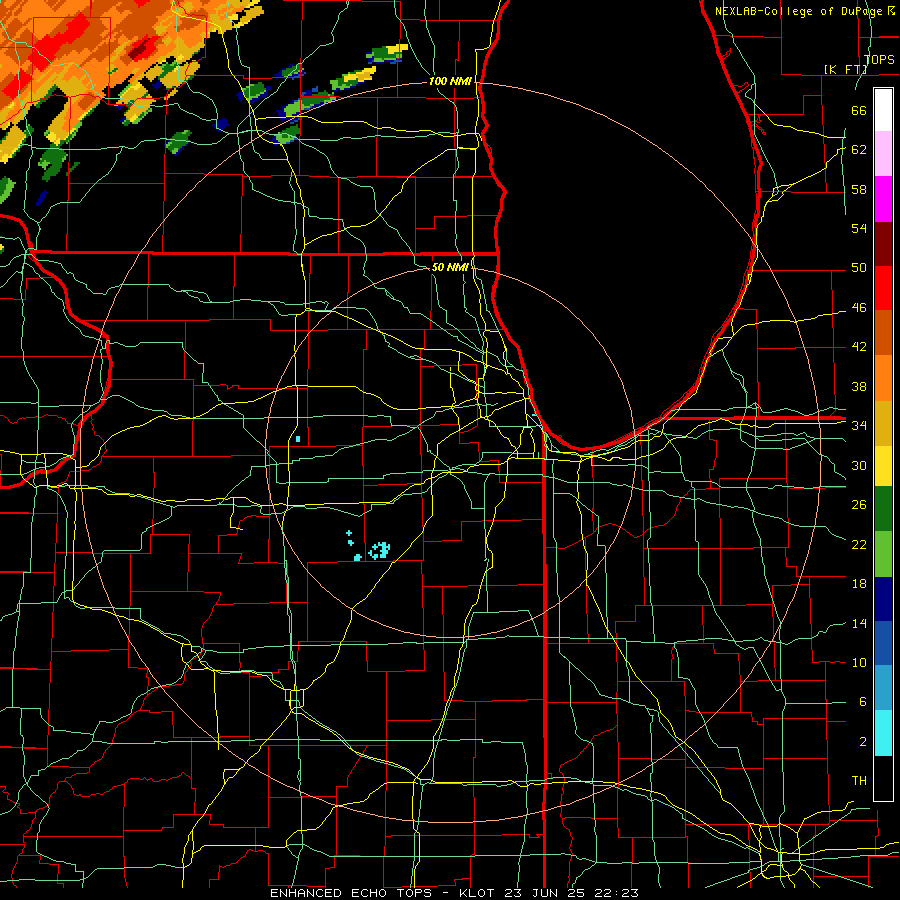900x900 pixels.
Task: Click the legend value 54
Action: click(859, 228)
